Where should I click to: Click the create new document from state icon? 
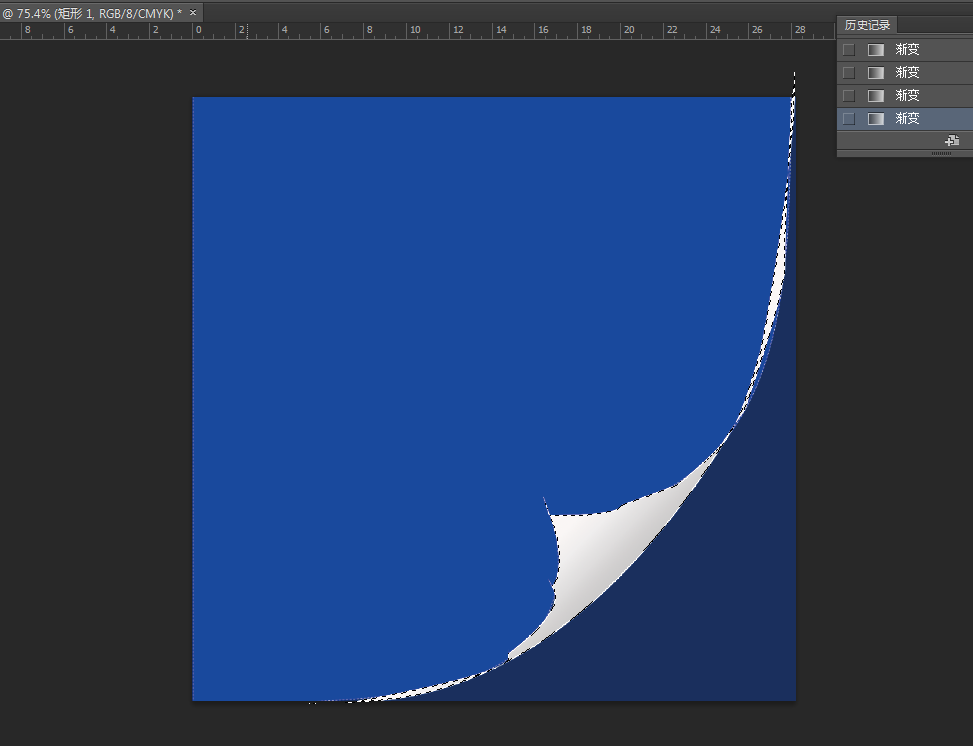pyautogui.click(x=951, y=141)
